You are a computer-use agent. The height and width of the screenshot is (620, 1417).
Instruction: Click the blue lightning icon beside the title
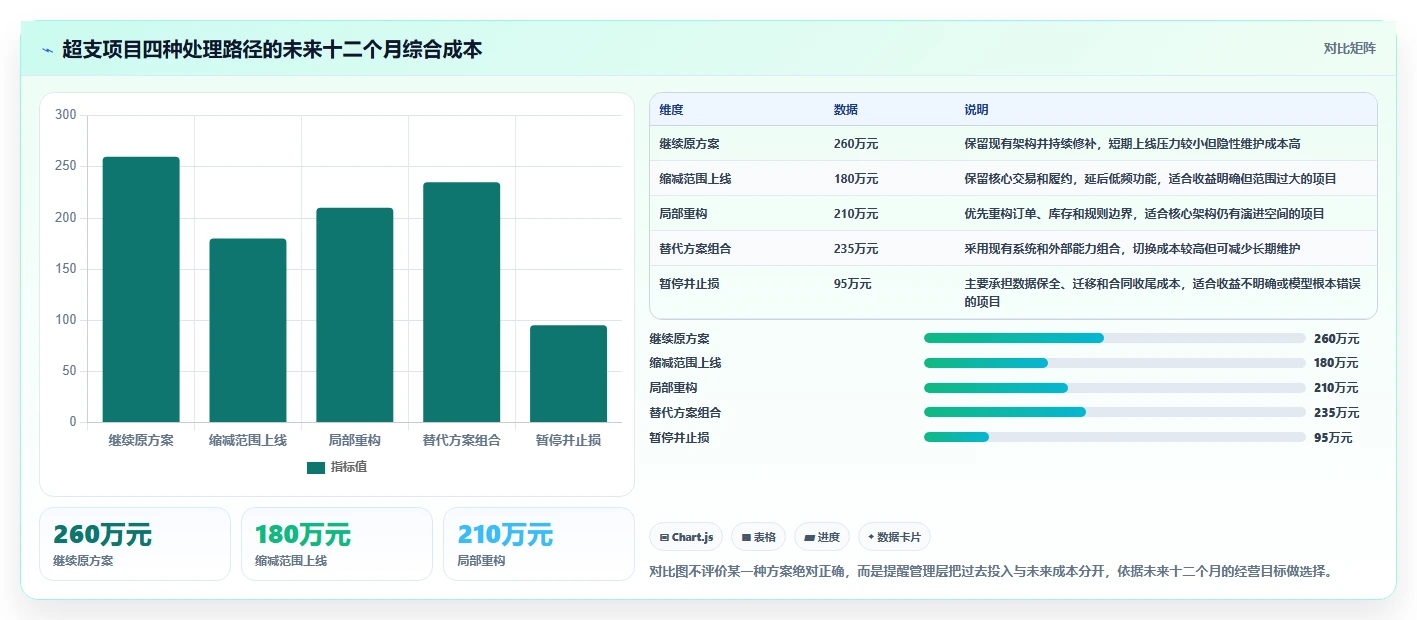(48, 49)
